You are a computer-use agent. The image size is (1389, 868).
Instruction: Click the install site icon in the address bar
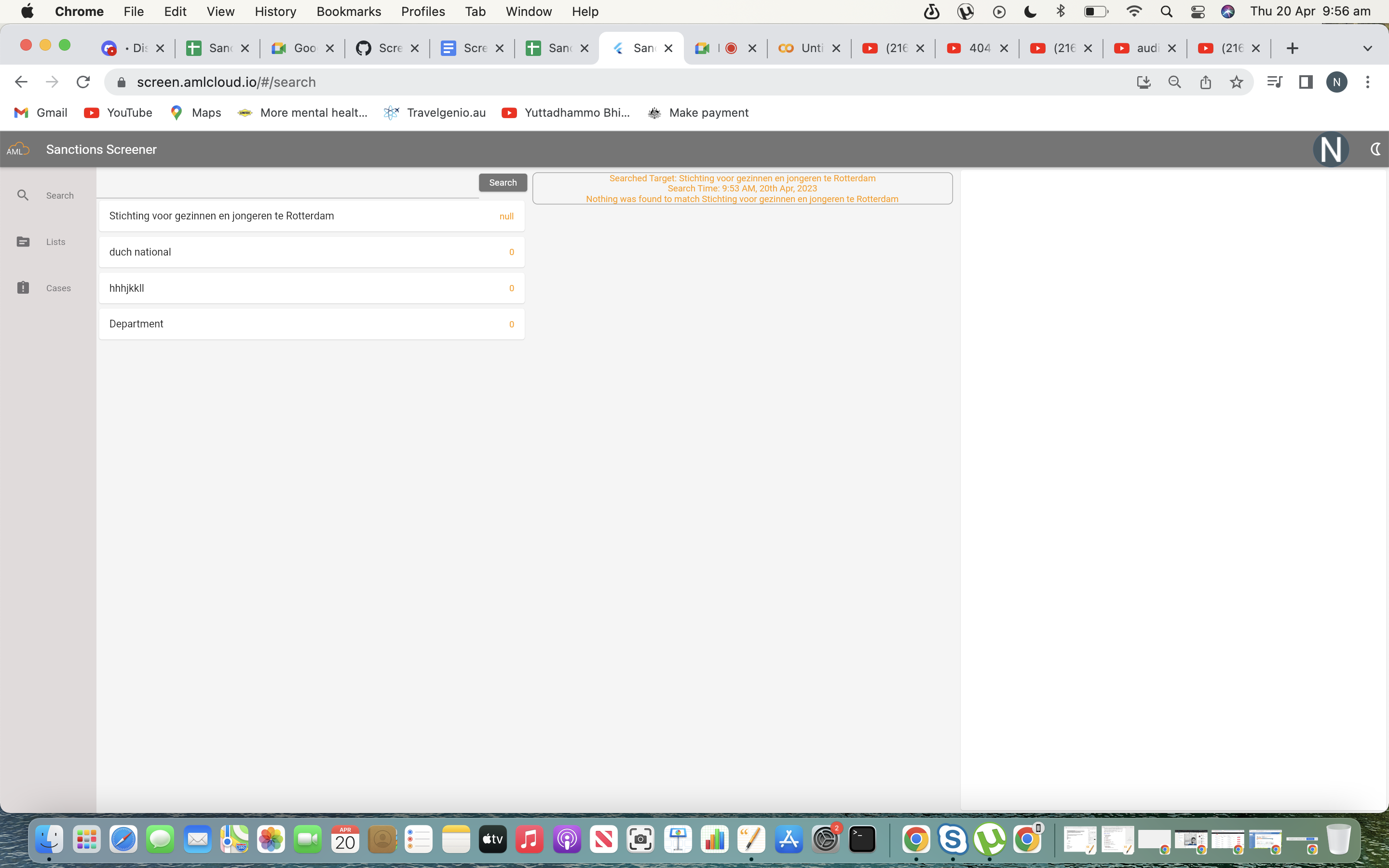pyautogui.click(x=1144, y=82)
